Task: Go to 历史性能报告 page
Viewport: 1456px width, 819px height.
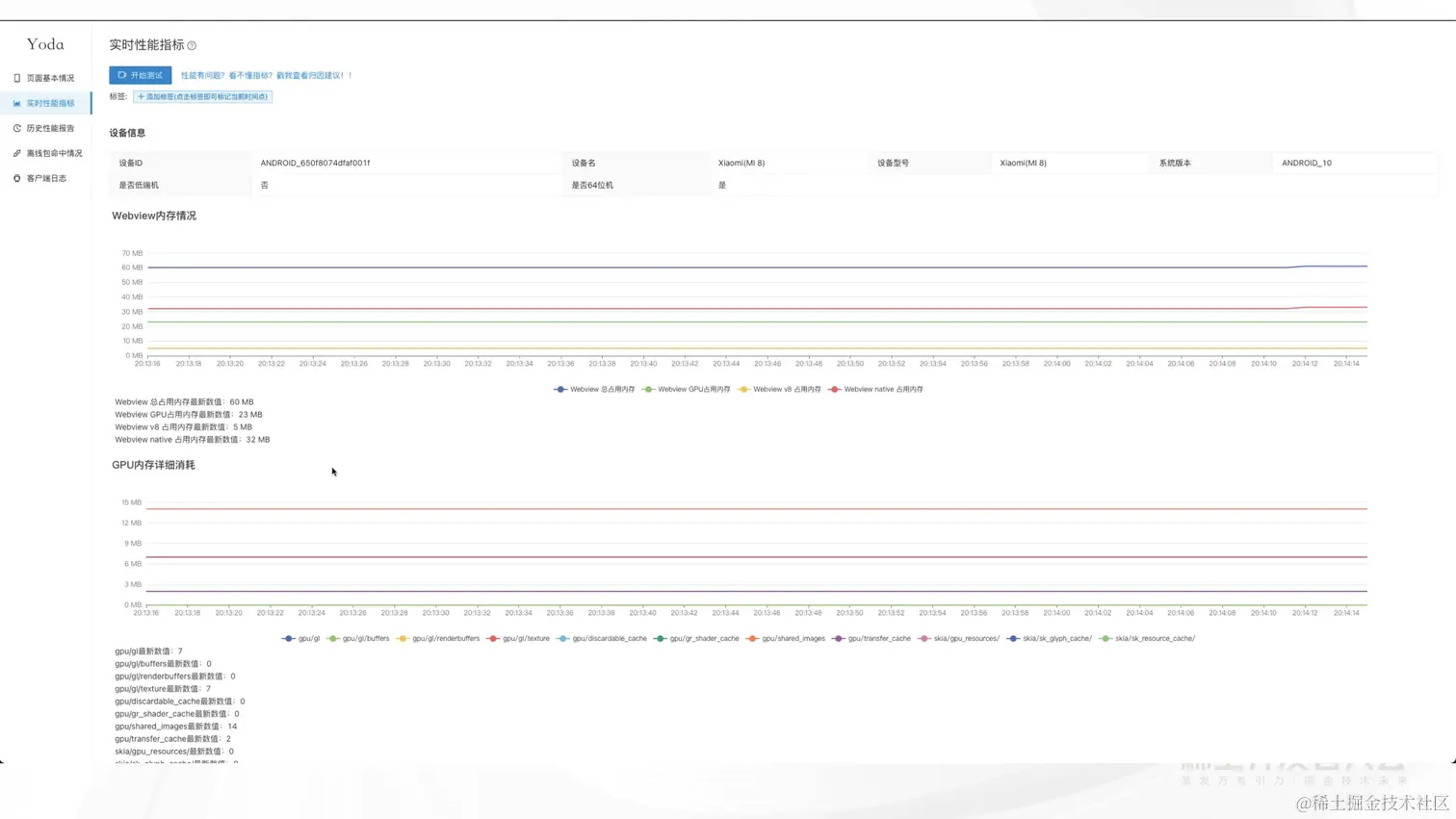Action: coord(45,128)
